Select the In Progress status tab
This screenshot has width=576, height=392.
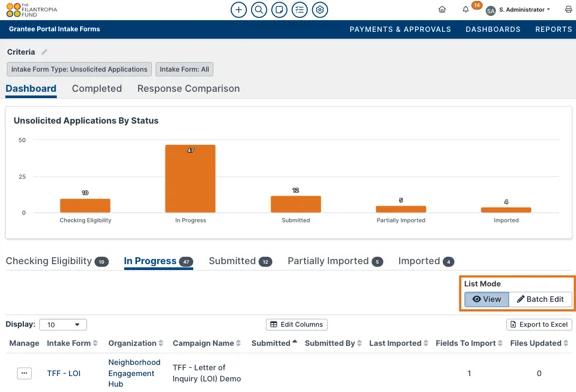pyautogui.click(x=158, y=261)
